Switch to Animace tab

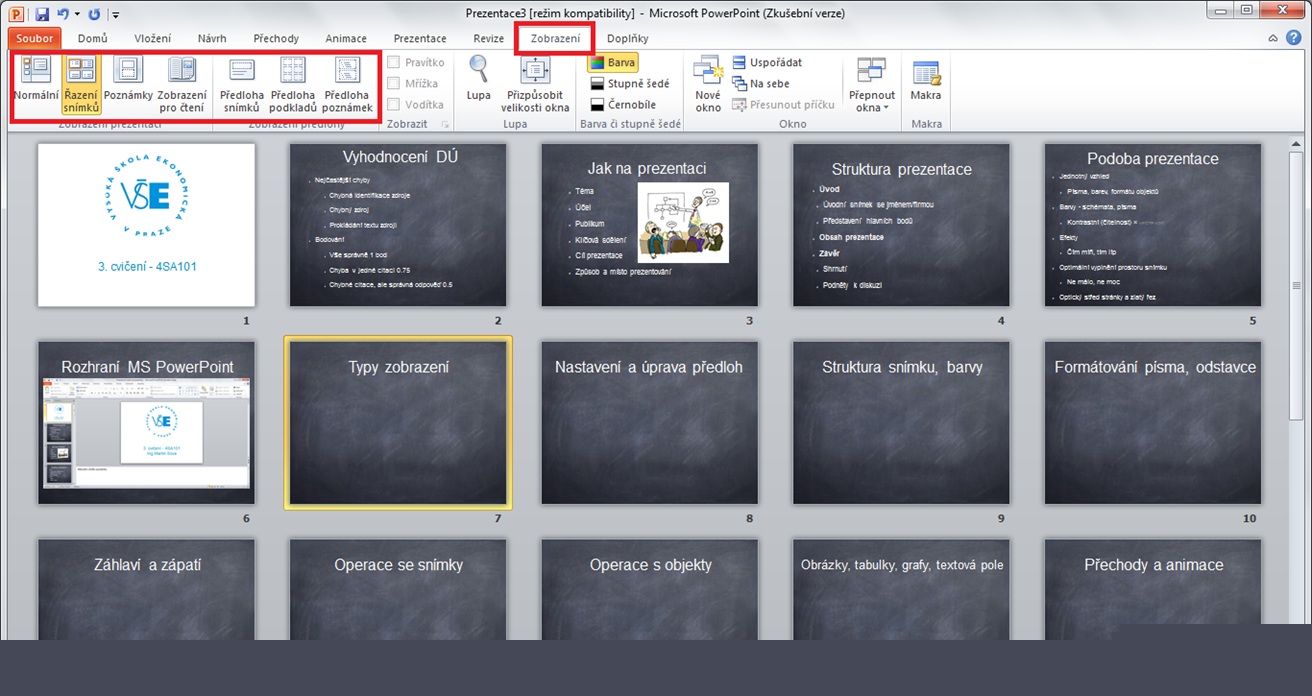[x=346, y=38]
